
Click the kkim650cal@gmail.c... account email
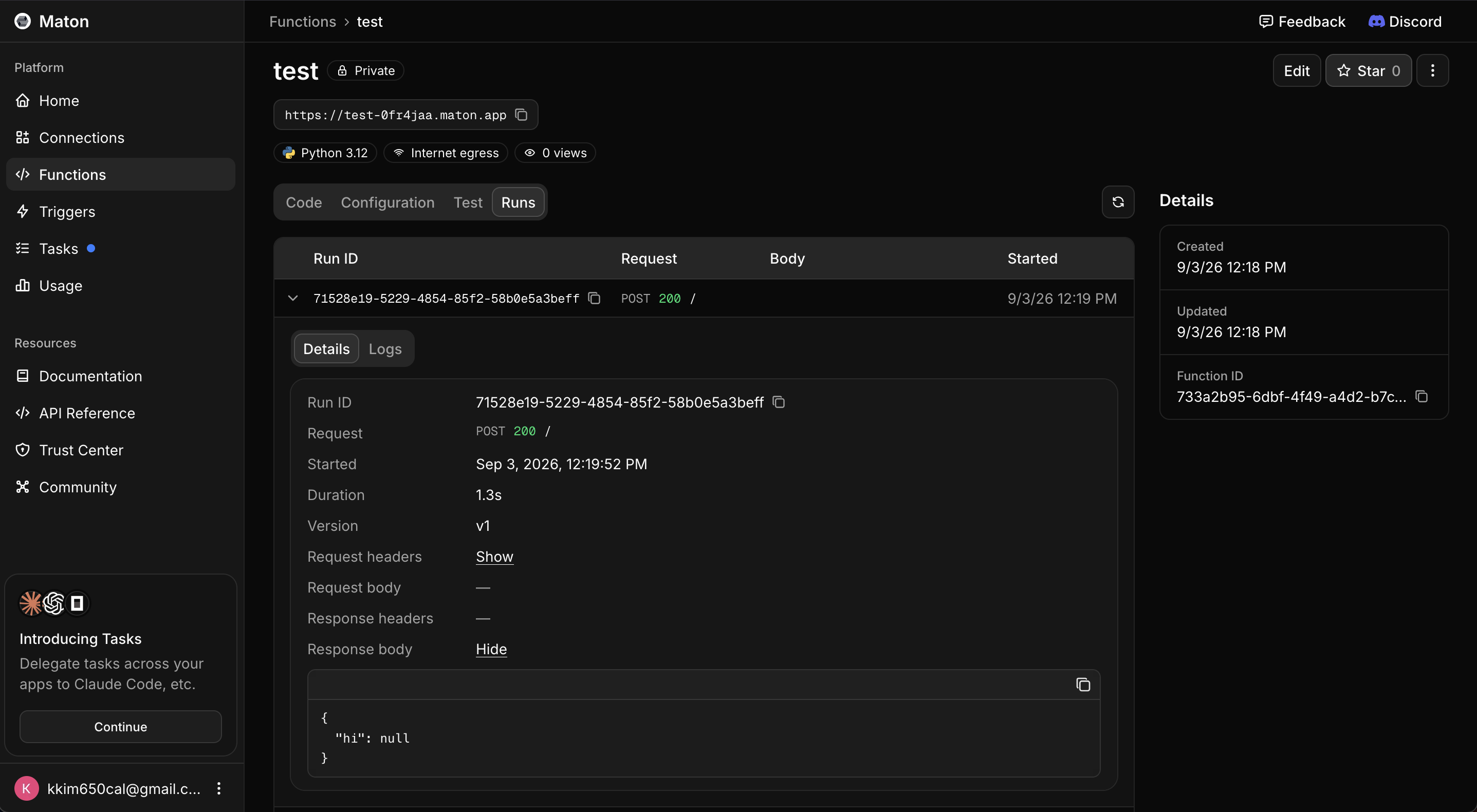[x=124, y=788]
